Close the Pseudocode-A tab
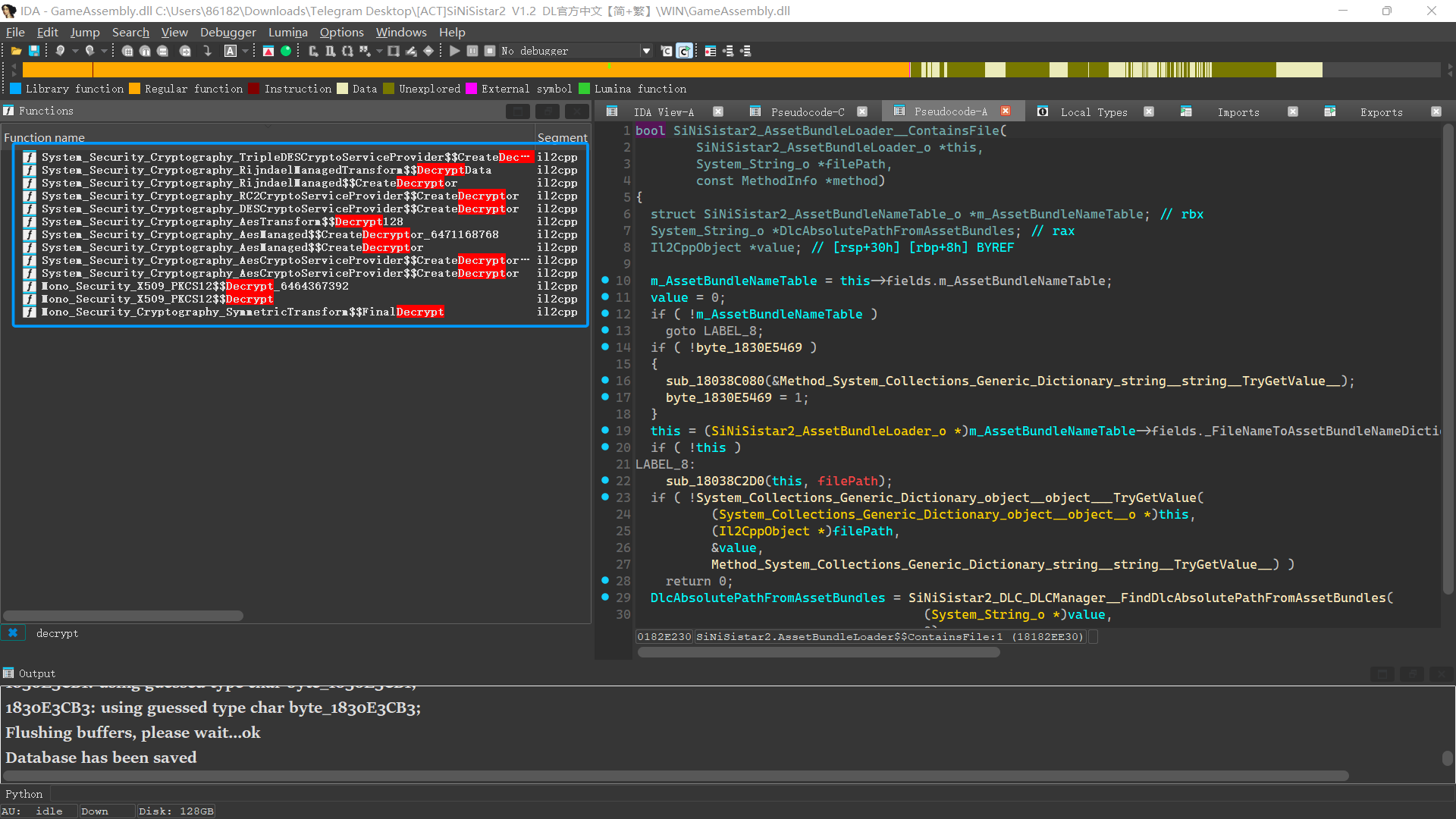1456x819 pixels. (x=1006, y=111)
